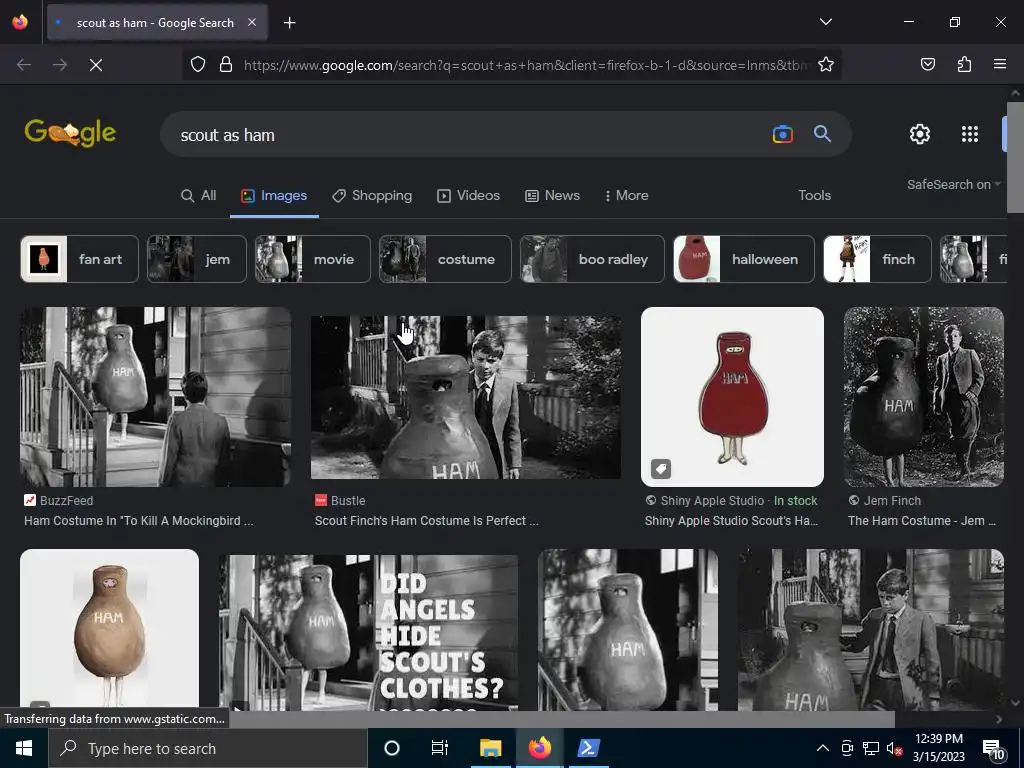Switch to the News tab
This screenshot has height=768, width=1024.
click(x=552, y=195)
